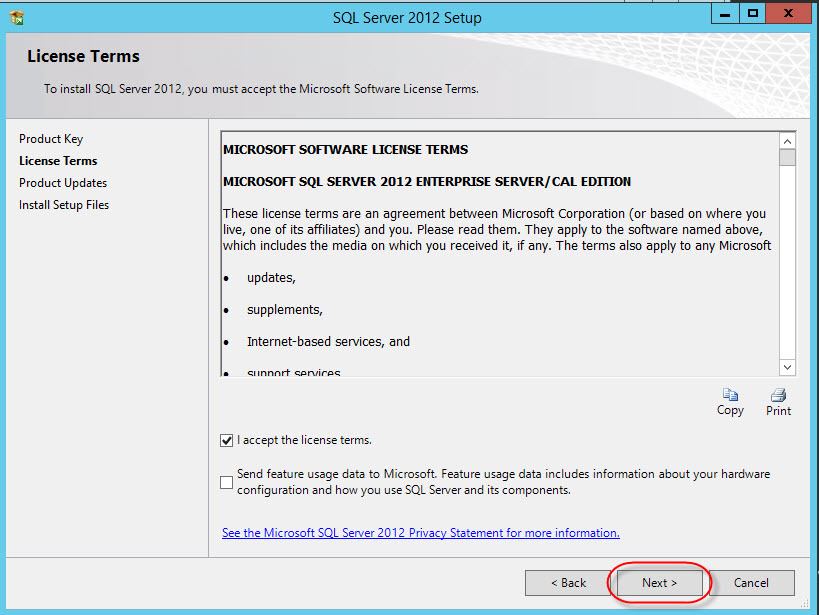Cancel the SQL Server setup

point(751,582)
